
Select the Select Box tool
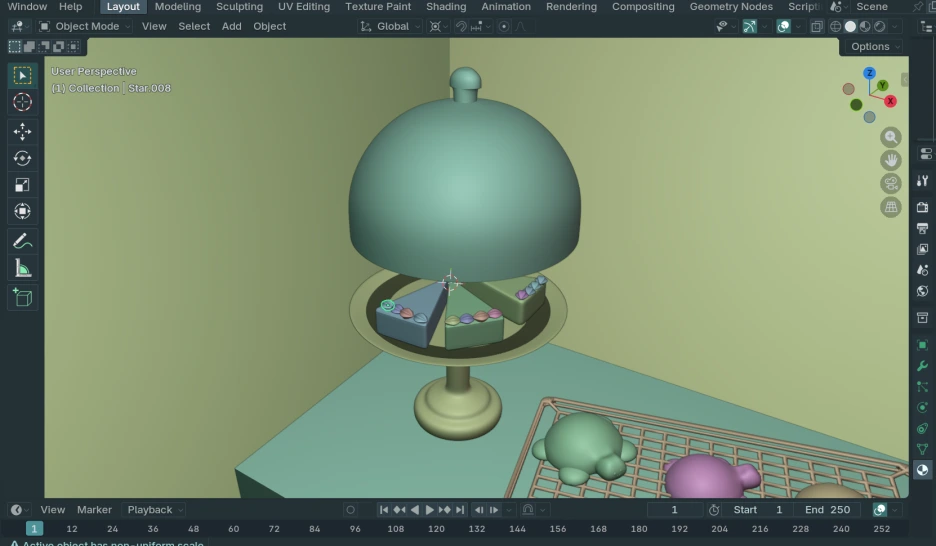(23, 76)
